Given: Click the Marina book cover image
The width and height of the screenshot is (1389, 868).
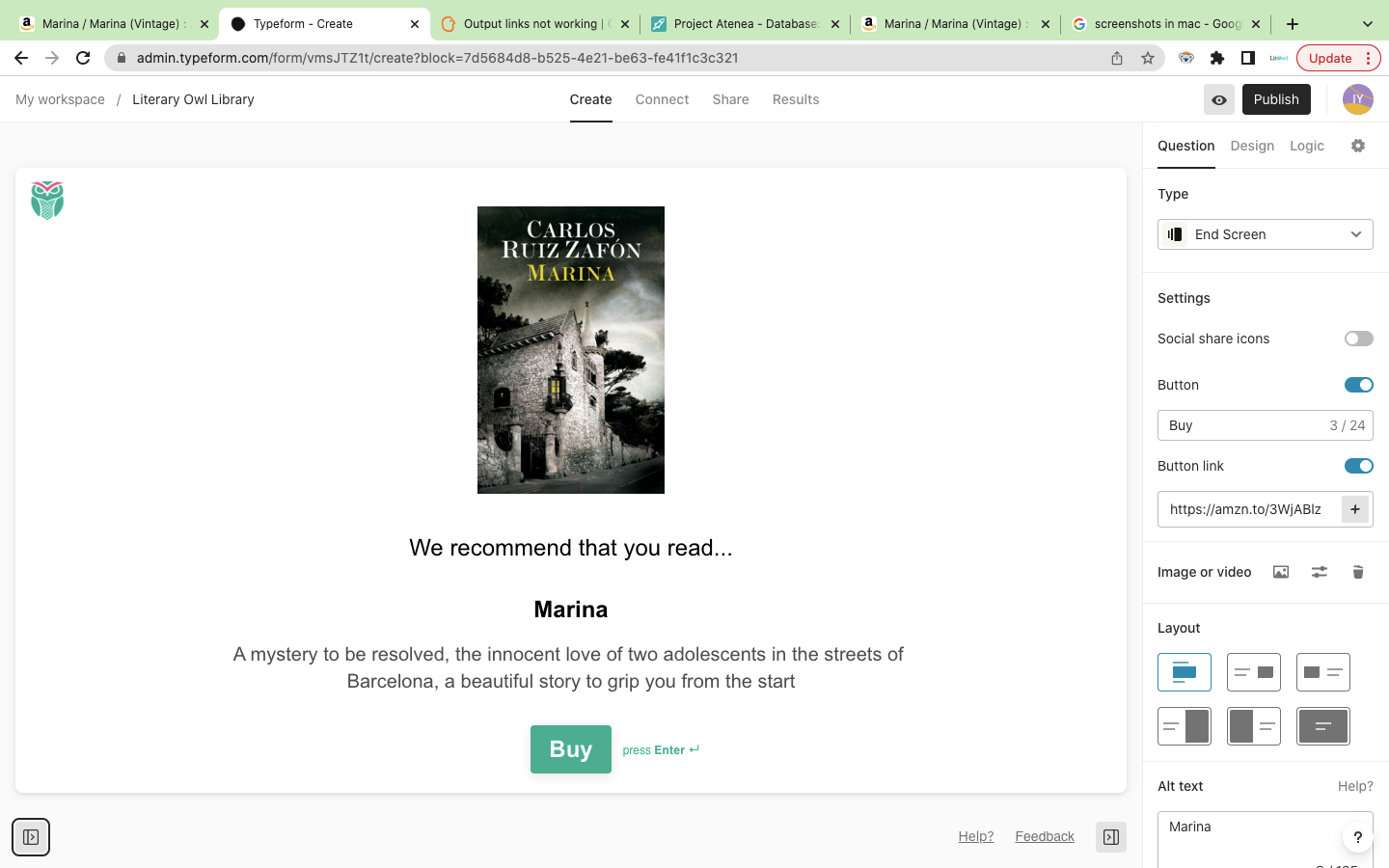Looking at the screenshot, I should coord(571,350).
